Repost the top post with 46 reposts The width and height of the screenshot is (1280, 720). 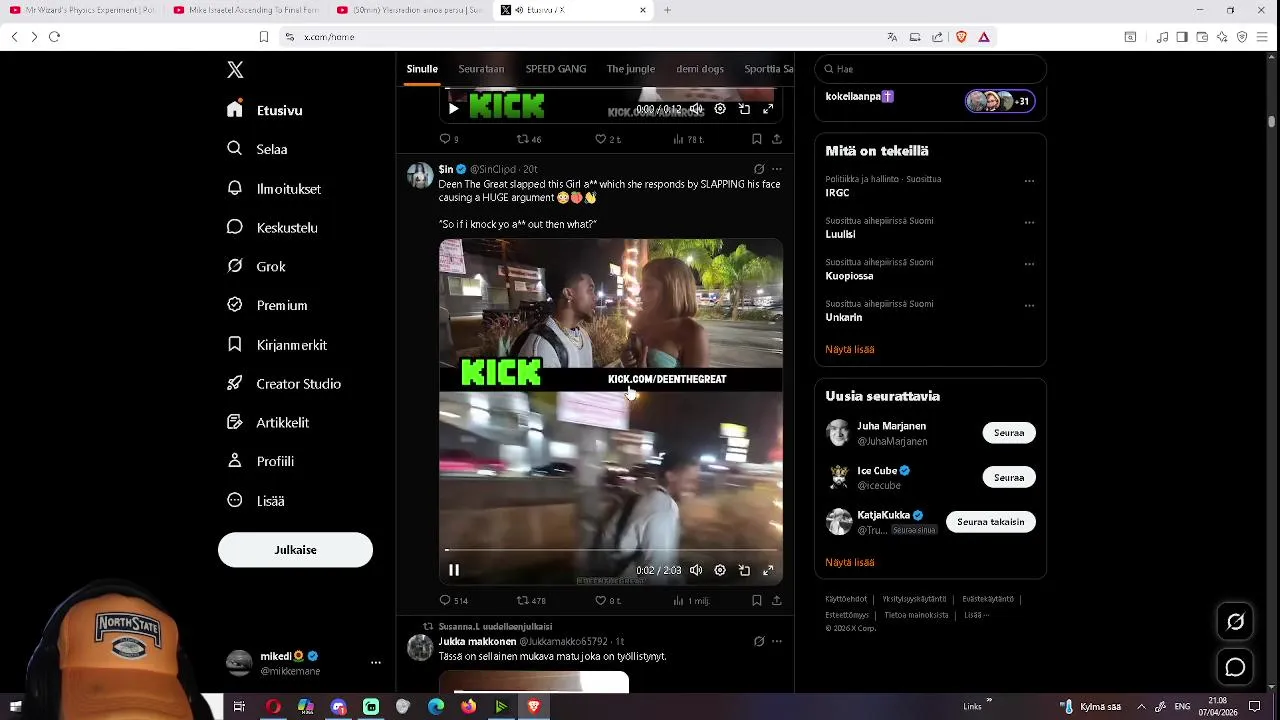click(x=529, y=139)
